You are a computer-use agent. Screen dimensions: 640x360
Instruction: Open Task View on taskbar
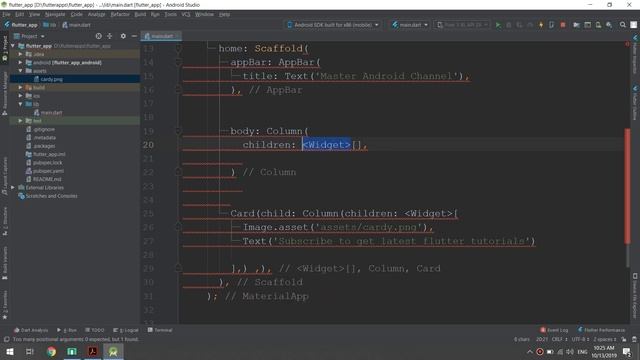pos(30,351)
